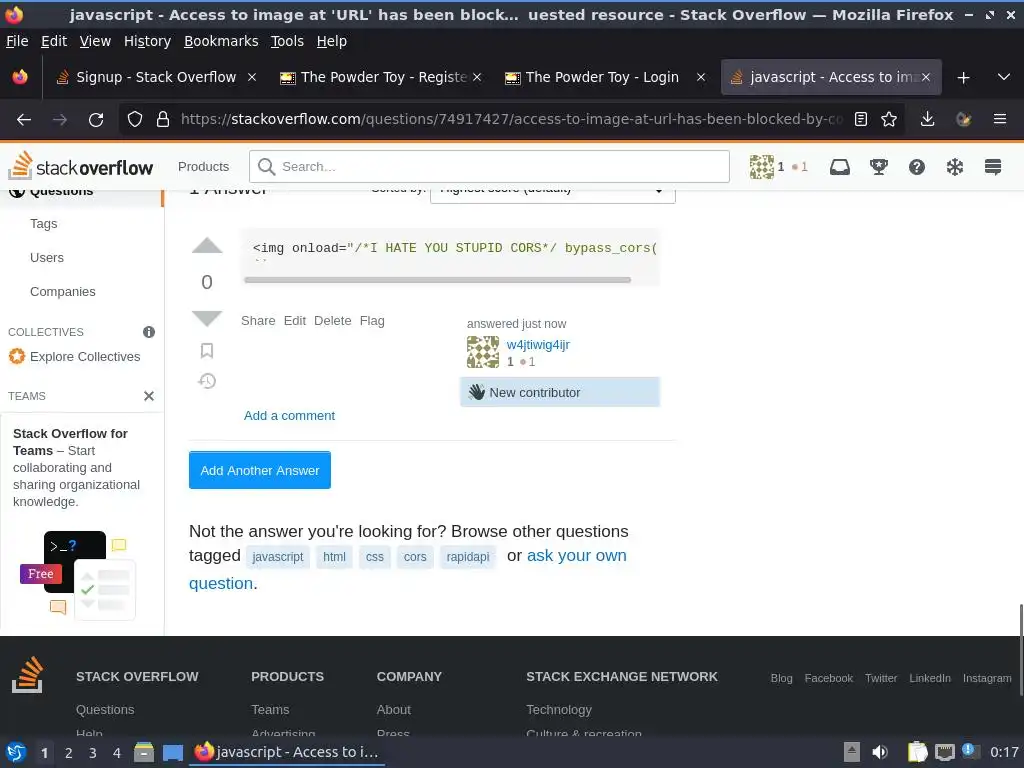Open Users in left sidebar
This screenshot has width=1024, height=768.
[47, 257]
